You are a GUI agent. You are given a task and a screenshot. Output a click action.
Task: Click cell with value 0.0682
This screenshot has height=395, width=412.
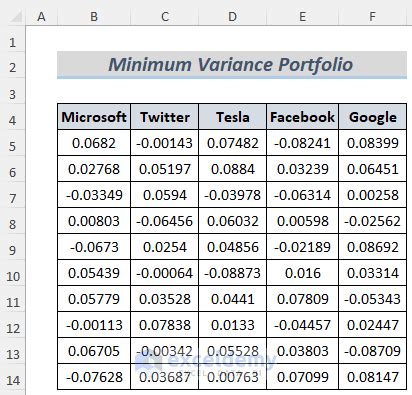pyautogui.click(x=94, y=143)
